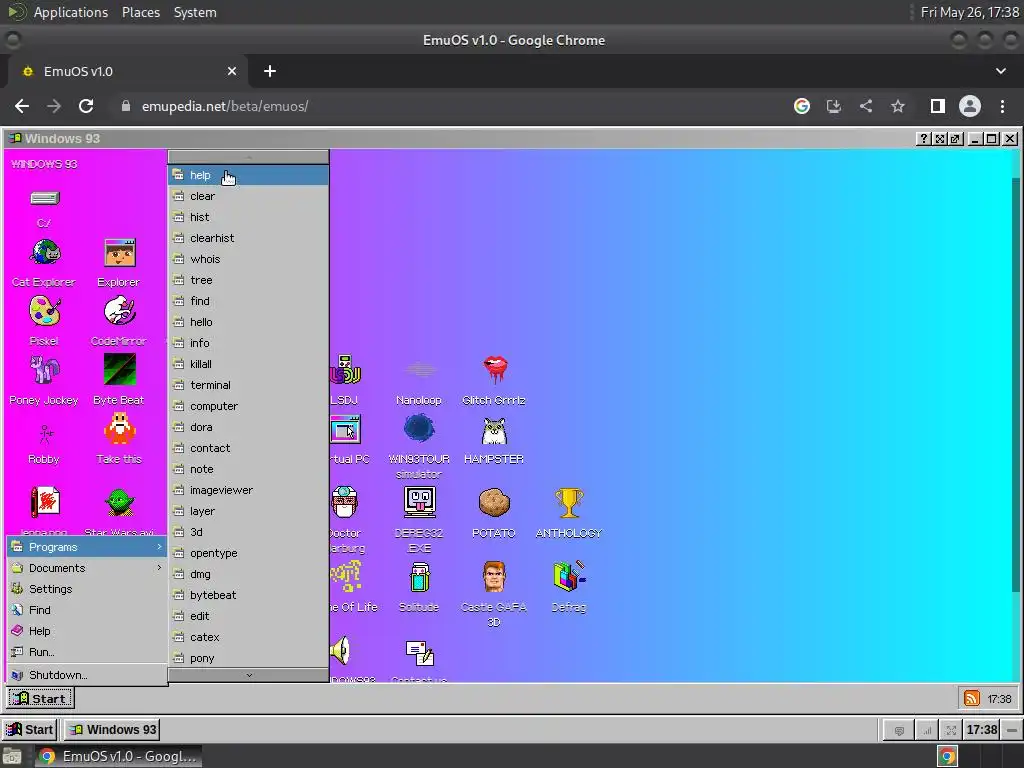Open the Chrome profile avatar
This screenshot has width=1024, height=768.
click(x=970, y=106)
